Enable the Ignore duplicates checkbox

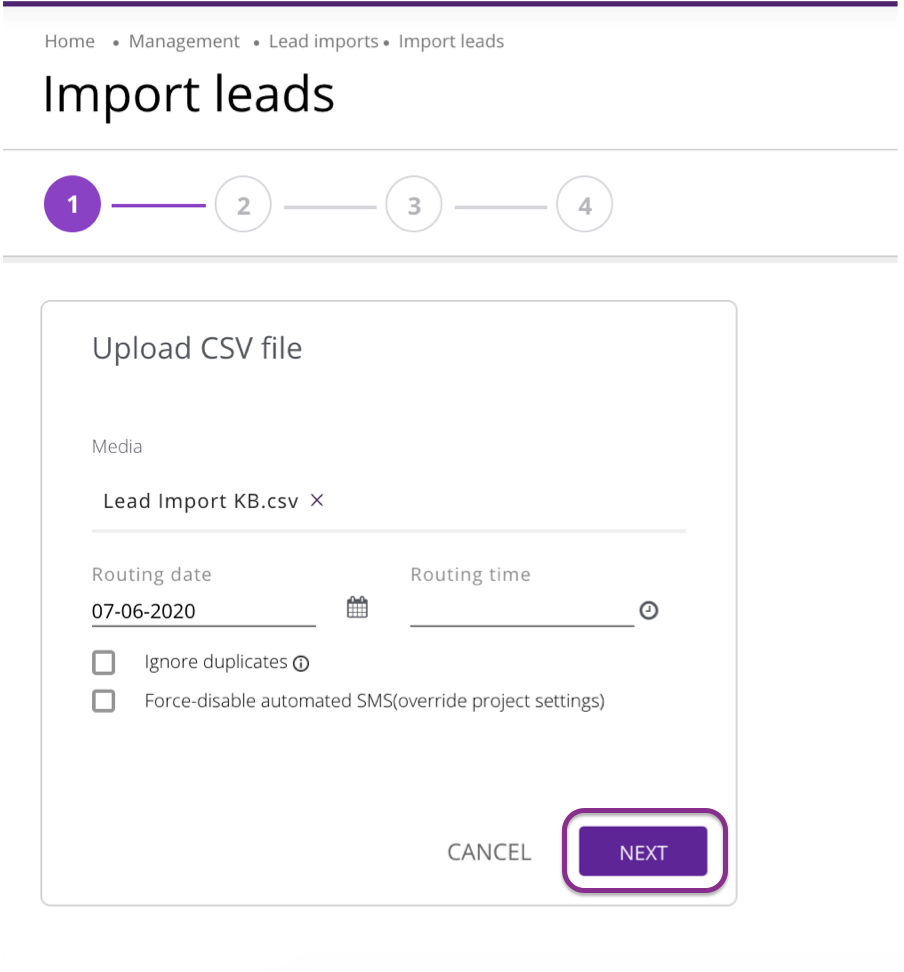104,662
